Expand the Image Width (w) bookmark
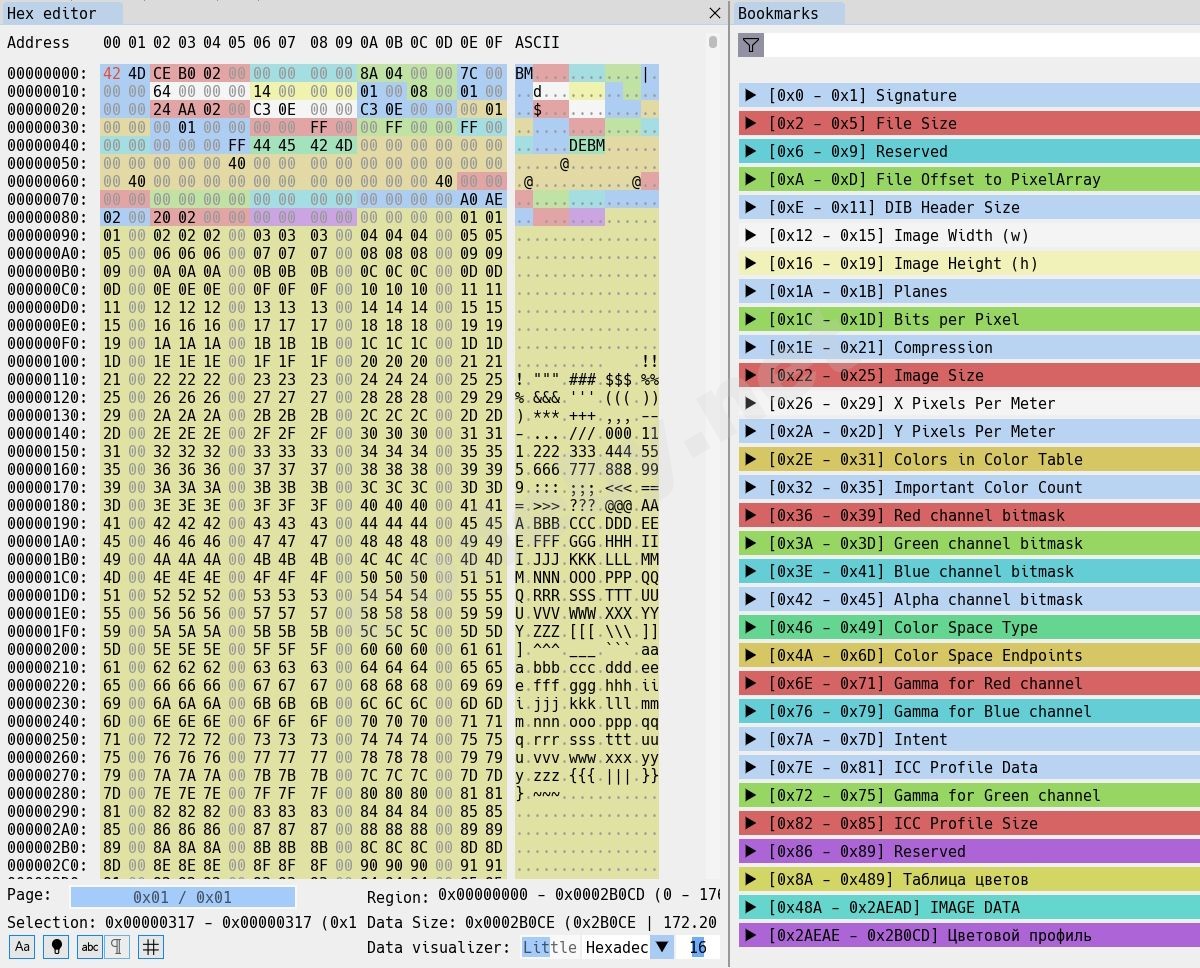 pyautogui.click(x=752, y=236)
